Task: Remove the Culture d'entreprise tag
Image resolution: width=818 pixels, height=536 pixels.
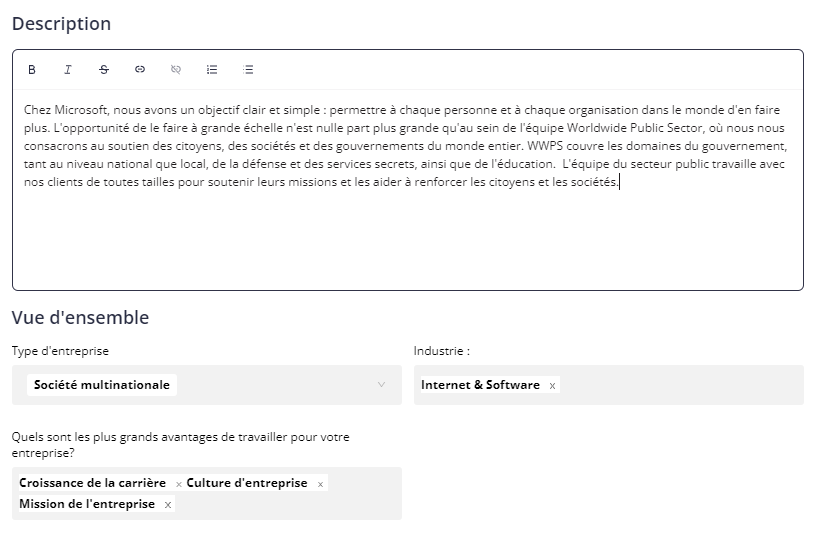Action: [x=320, y=484]
